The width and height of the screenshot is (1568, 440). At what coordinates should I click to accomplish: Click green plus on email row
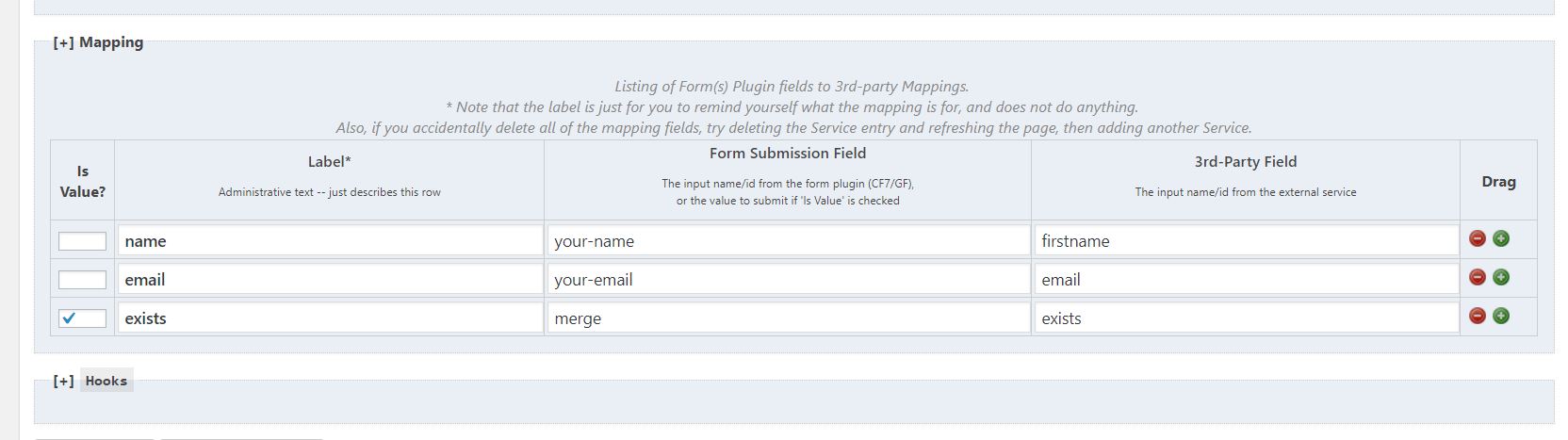[1501, 278]
